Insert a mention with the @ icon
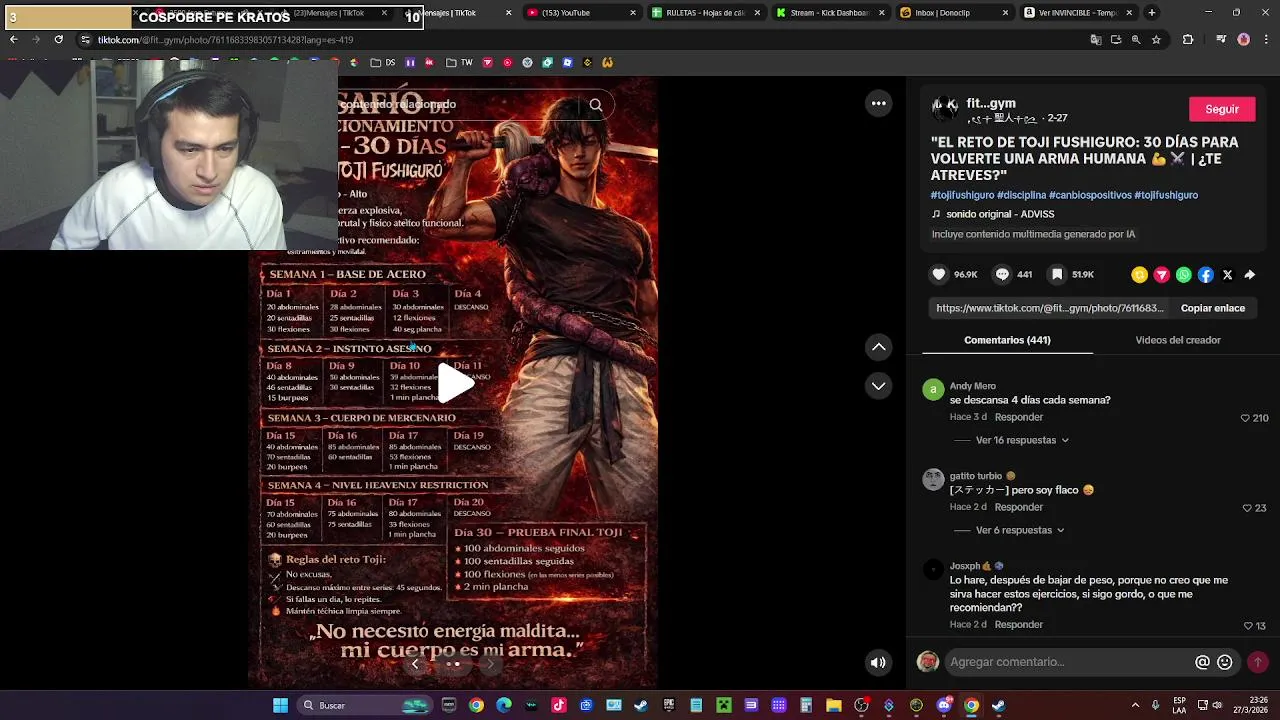 (x=1203, y=662)
